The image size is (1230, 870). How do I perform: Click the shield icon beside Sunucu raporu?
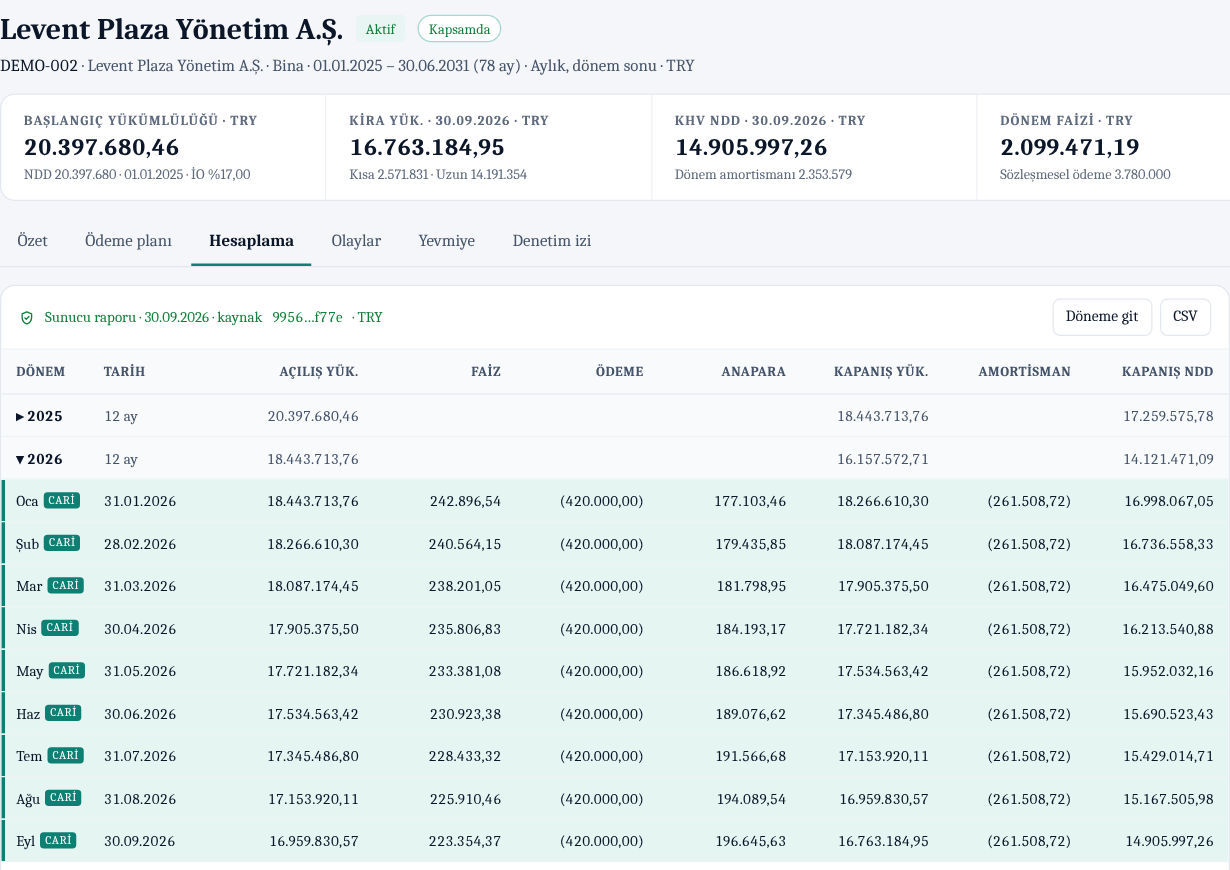tap(27, 318)
